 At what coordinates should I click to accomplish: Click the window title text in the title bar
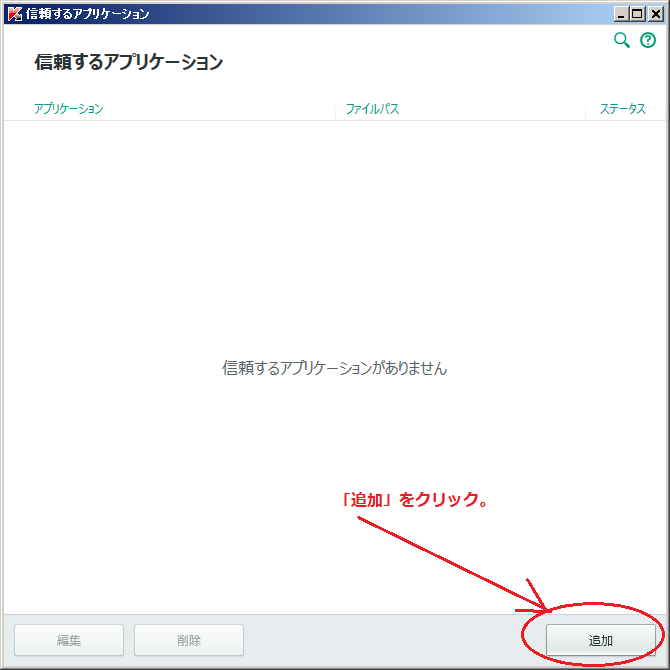coord(87,14)
